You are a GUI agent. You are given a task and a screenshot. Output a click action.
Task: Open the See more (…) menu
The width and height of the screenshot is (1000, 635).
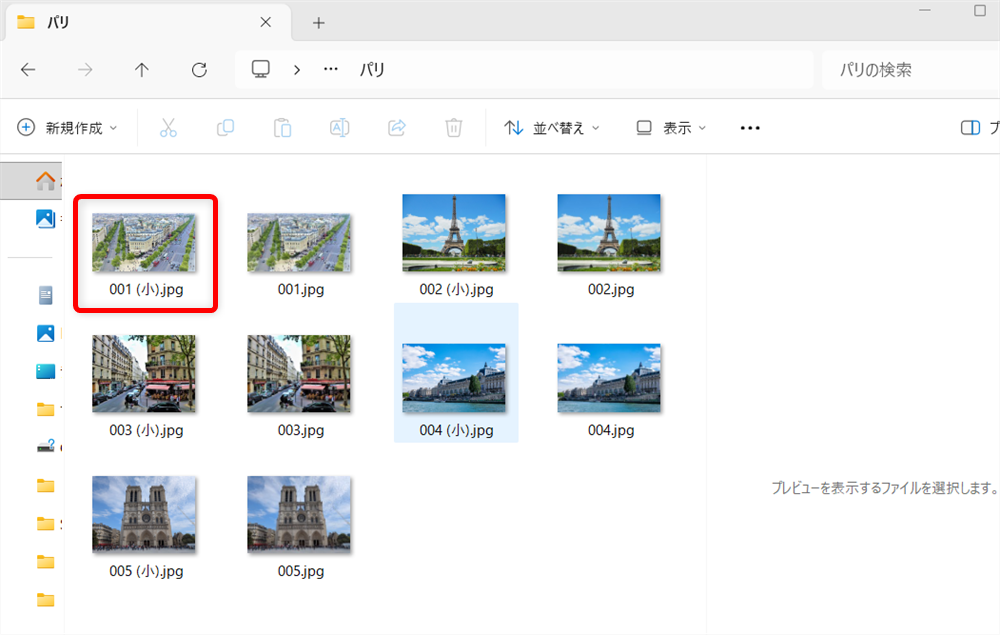[x=749, y=127]
